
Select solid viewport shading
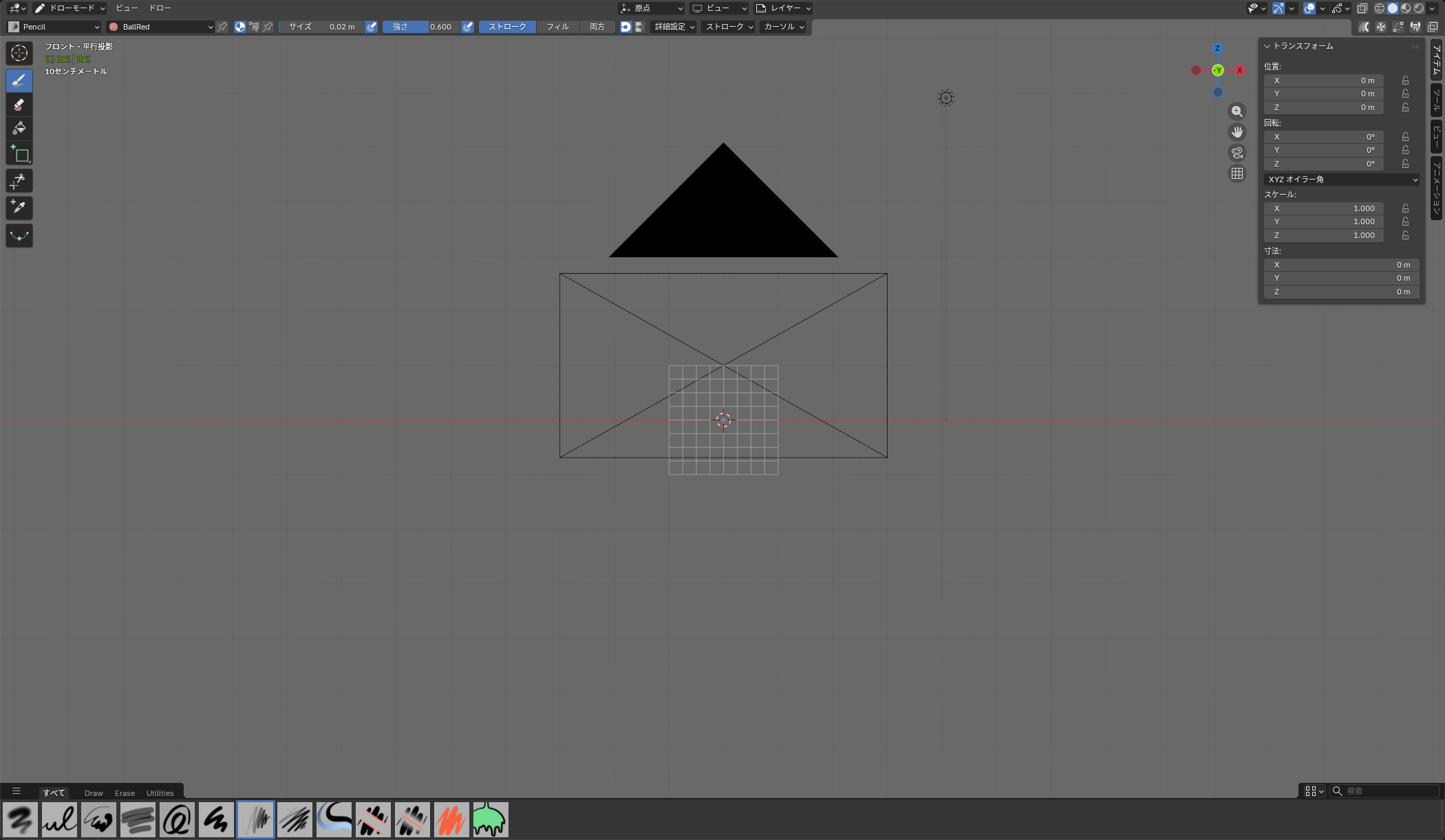pyautogui.click(x=1393, y=8)
